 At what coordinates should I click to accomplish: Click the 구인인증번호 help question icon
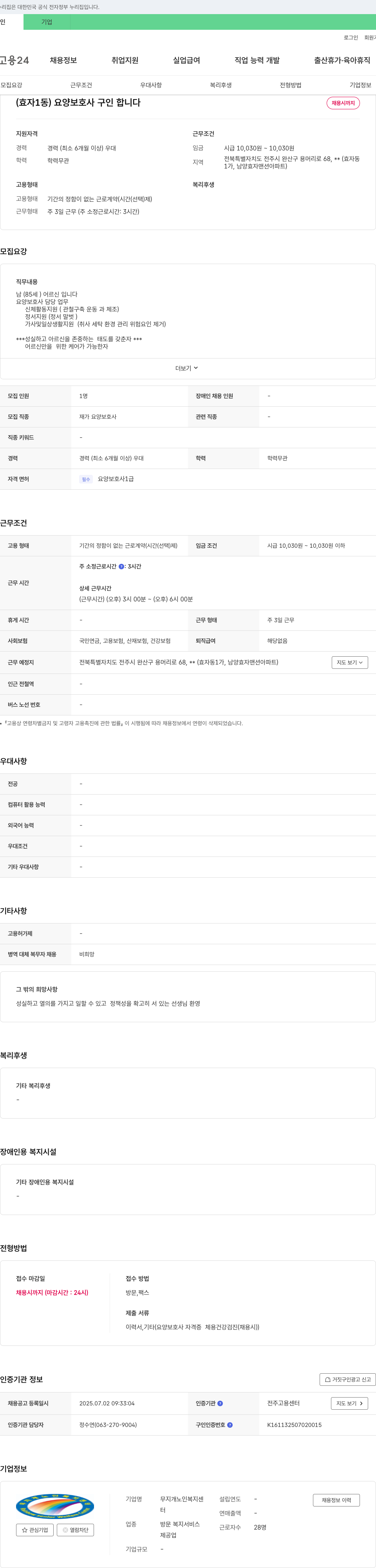point(230,1425)
